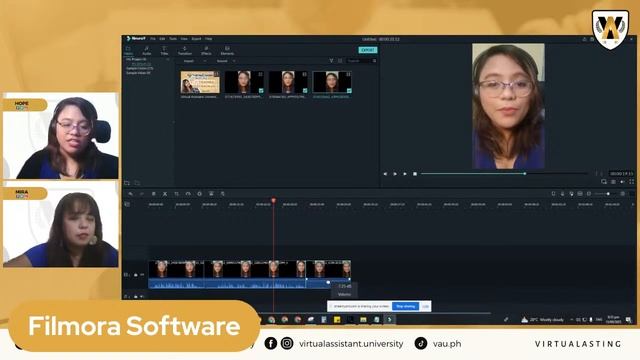Click the manage tracks icon beside ruler
Image resolution: width=640 pixels, height=360 pixels.
[127, 204]
